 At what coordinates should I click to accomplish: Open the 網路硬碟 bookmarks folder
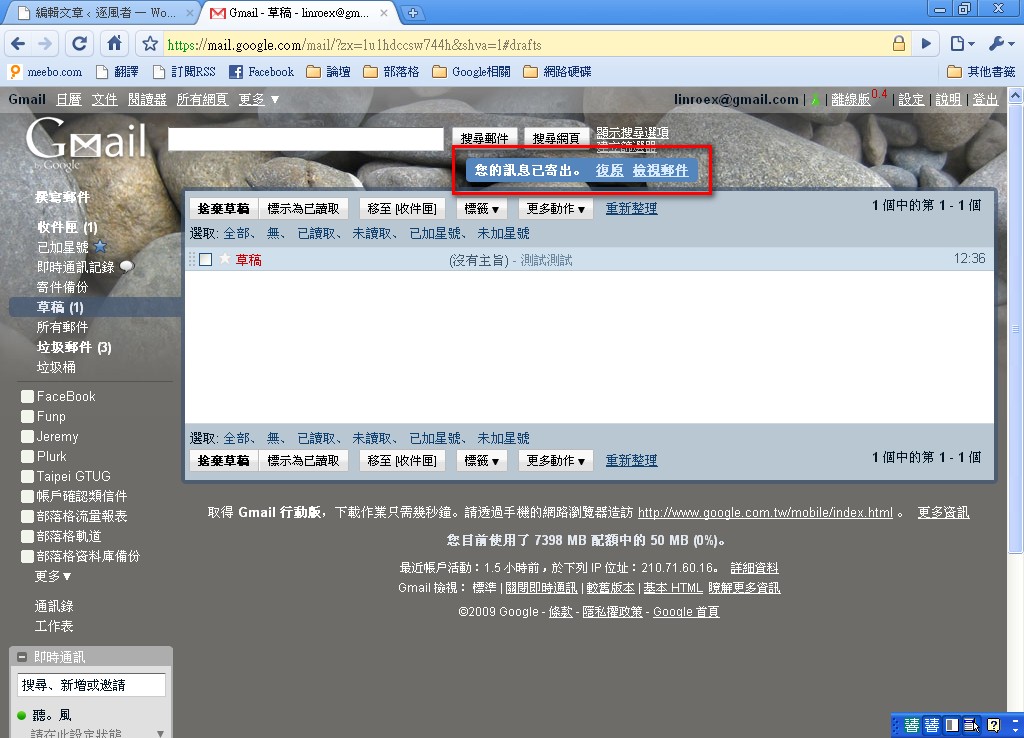557,72
